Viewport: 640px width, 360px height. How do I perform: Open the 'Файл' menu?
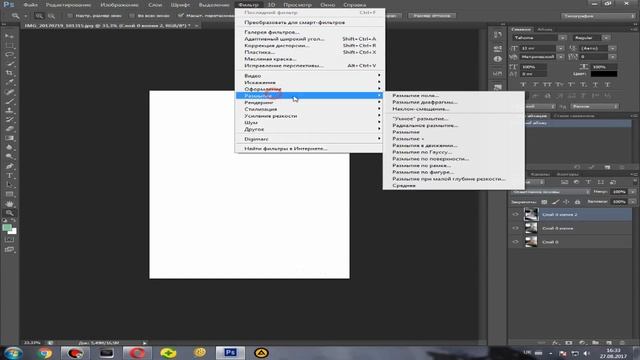30,5
